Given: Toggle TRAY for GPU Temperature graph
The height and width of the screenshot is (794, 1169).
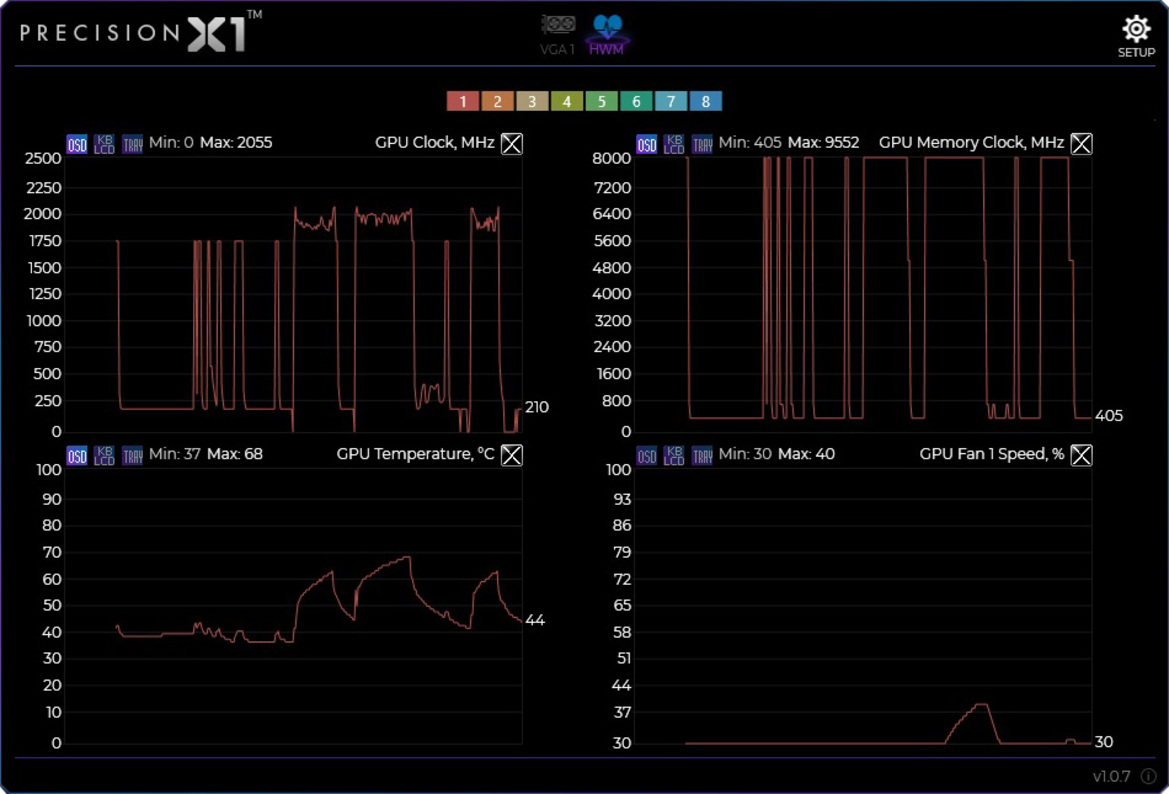Looking at the screenshot, I should 133,456.
